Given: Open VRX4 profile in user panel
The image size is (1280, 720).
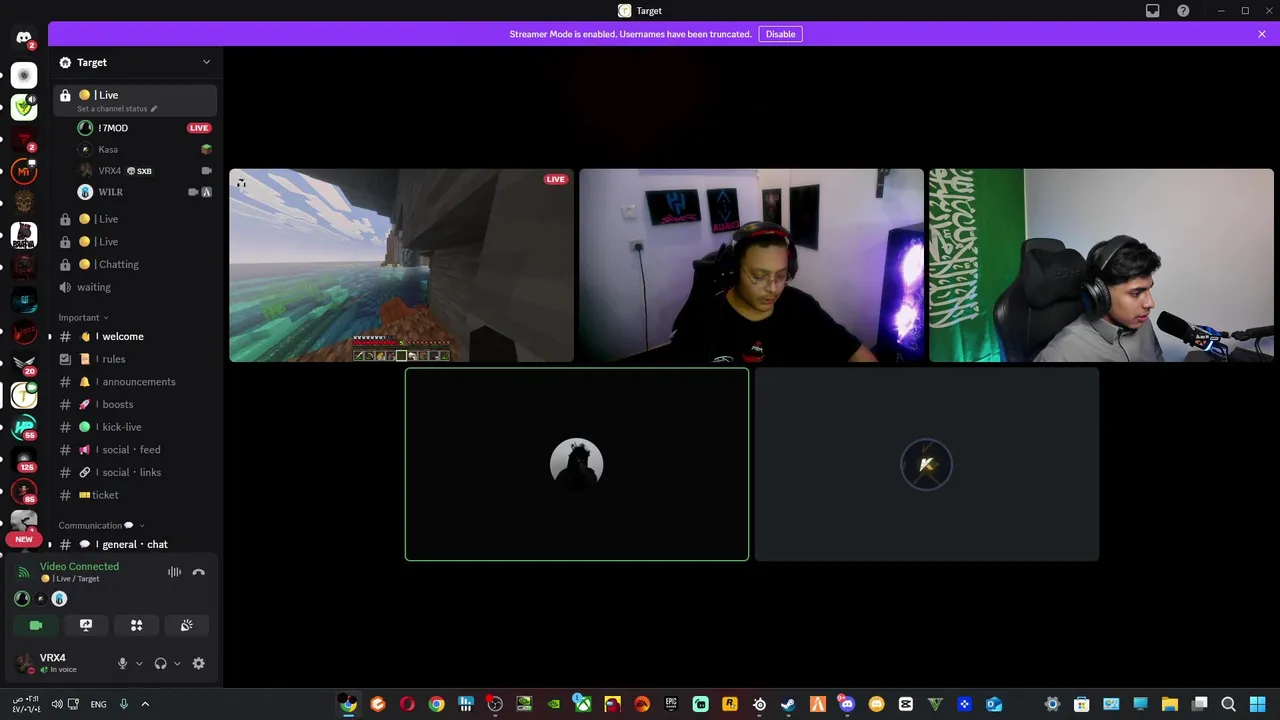Looking at the screenshot, I should click(x=60, y=663).
